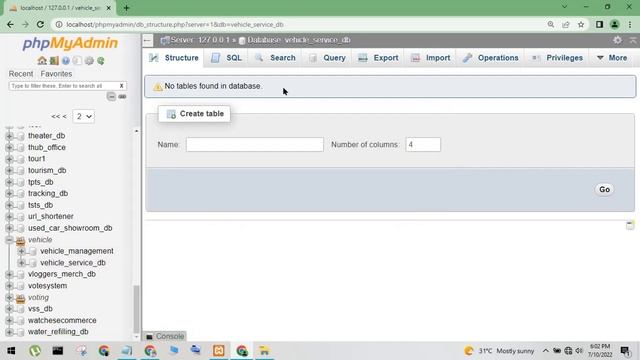Click the navigation panel scrollbar thumb
Viewport: 640px width, 360px height.
click(136, 309)
